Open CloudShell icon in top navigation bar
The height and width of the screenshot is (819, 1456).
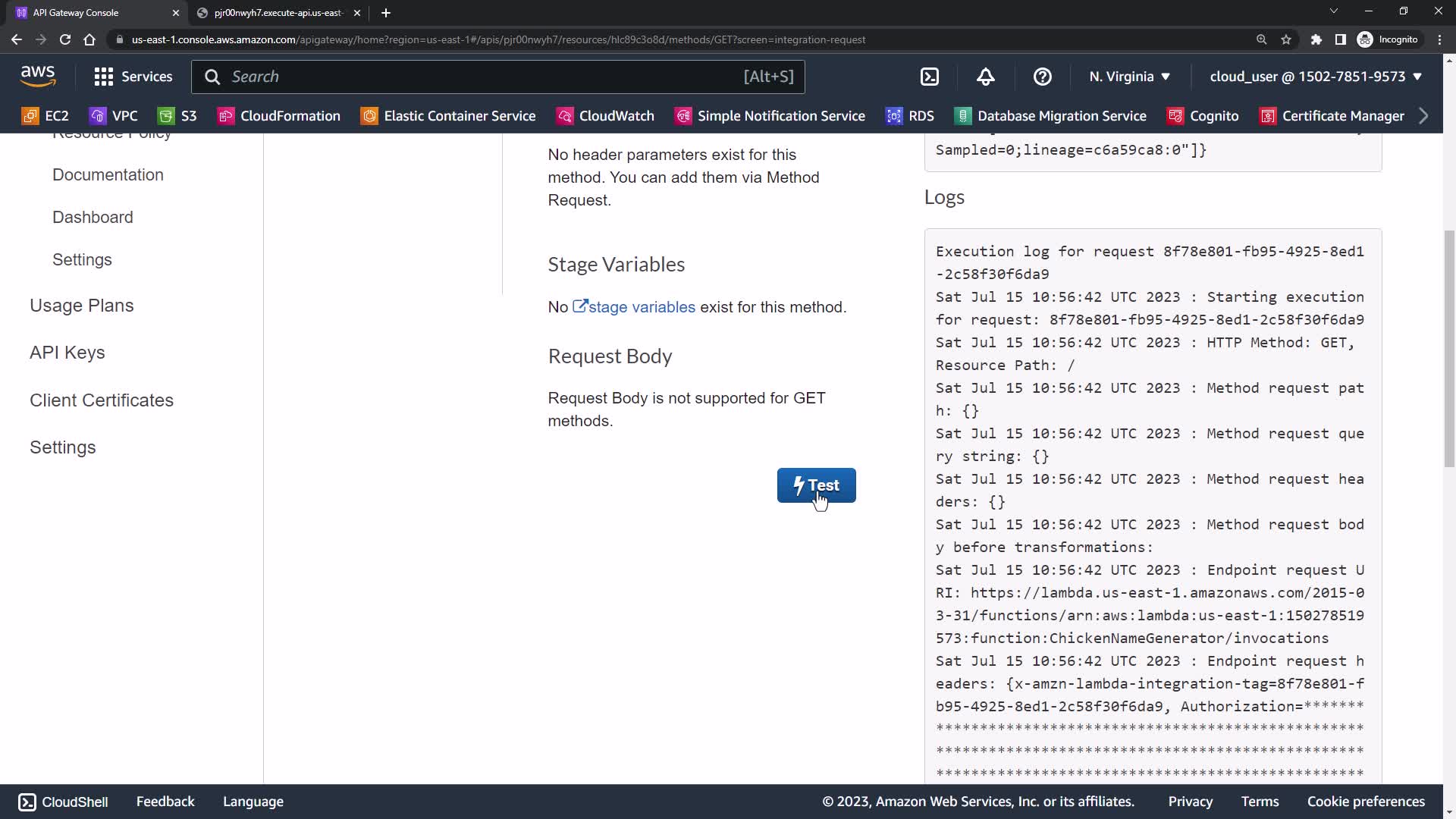pos(929,77)
